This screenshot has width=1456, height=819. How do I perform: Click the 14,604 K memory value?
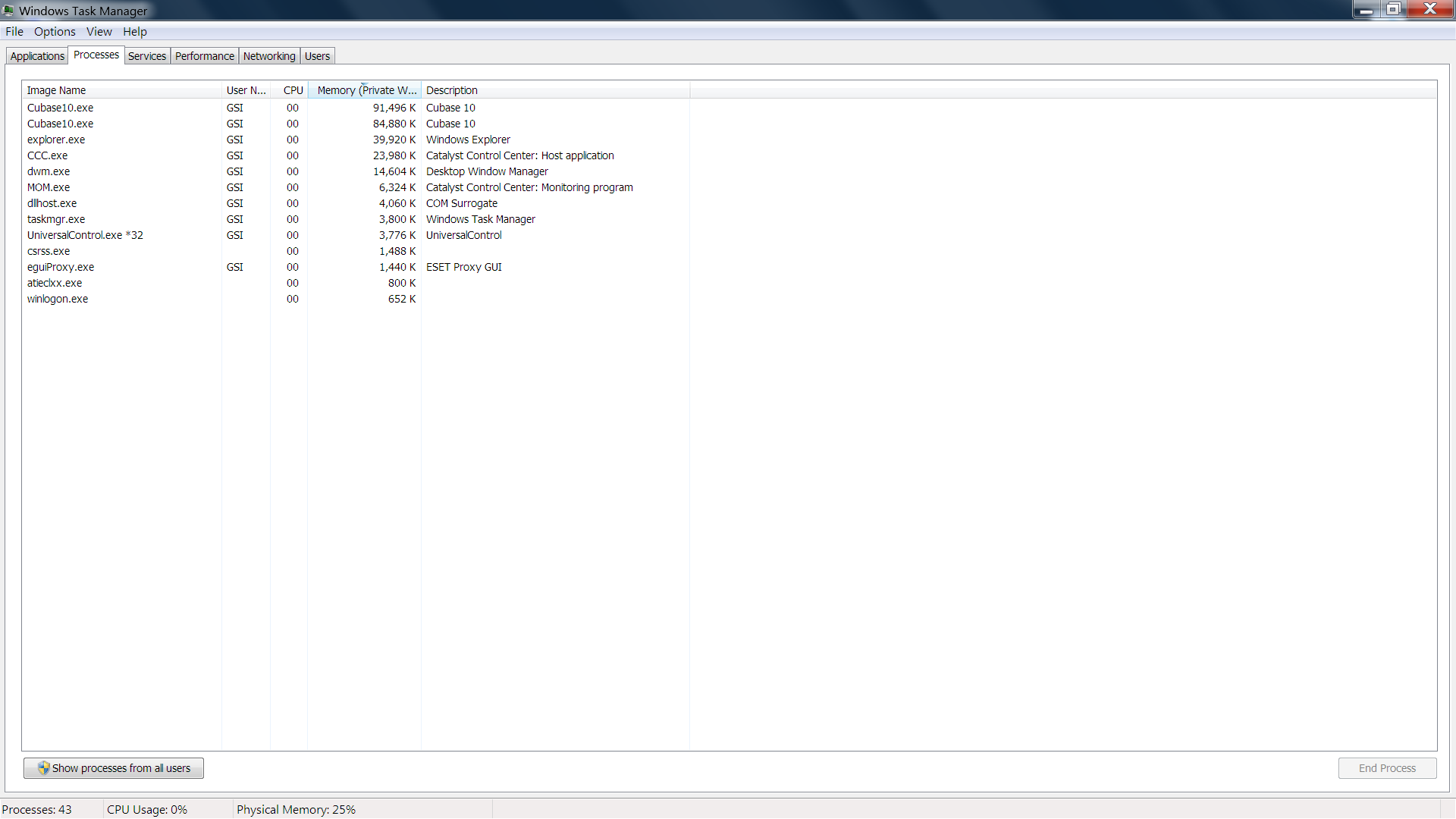pos(394,171)
